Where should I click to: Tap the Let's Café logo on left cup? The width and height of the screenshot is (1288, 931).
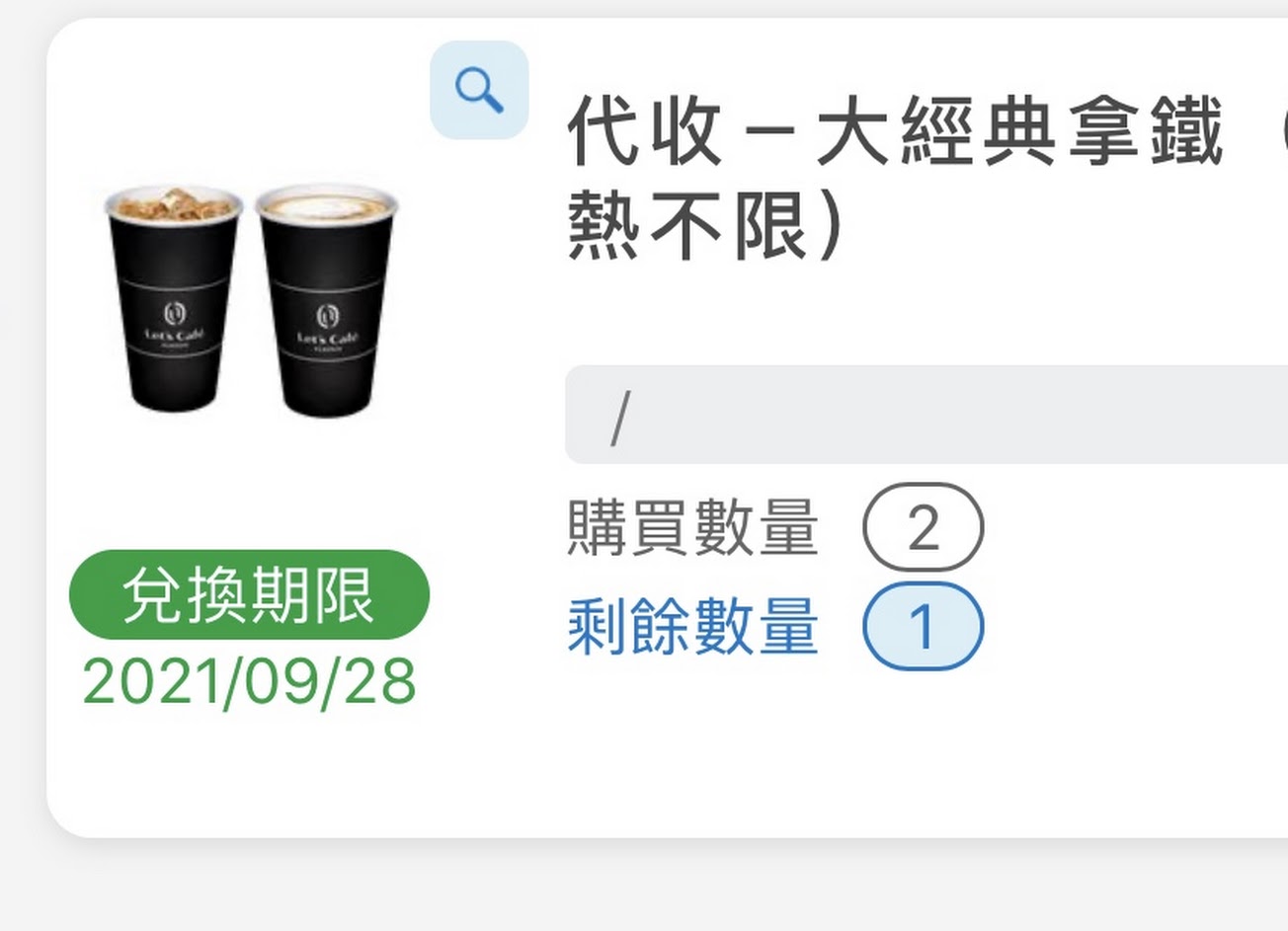coord(174,326)
